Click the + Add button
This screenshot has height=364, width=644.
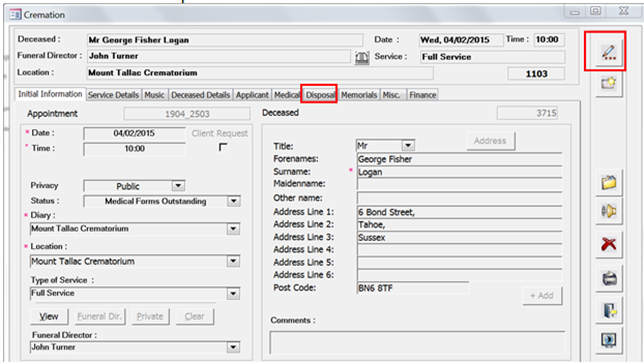[542, 295]
